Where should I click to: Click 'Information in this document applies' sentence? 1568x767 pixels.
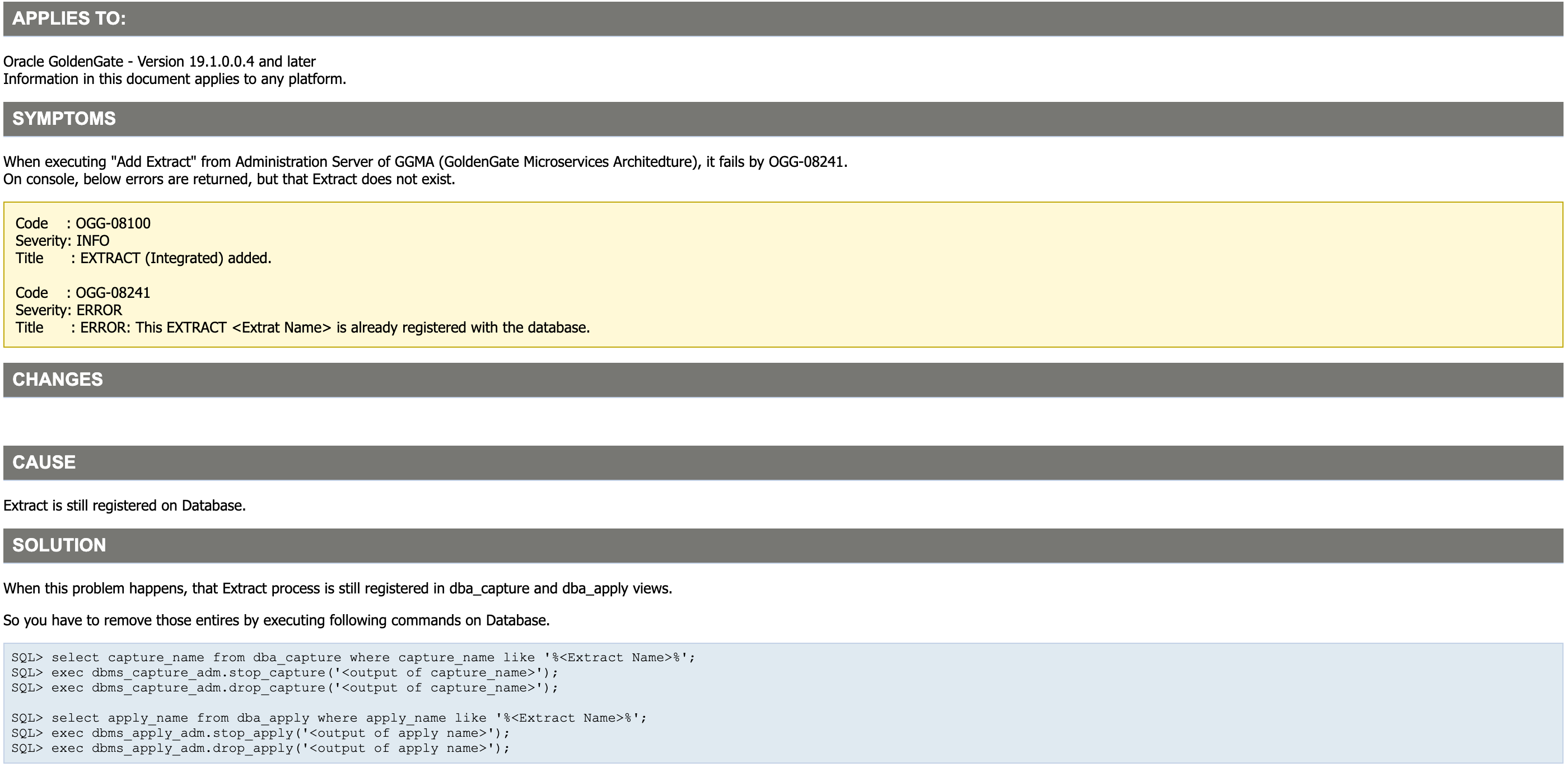click(x=175, y=79)
